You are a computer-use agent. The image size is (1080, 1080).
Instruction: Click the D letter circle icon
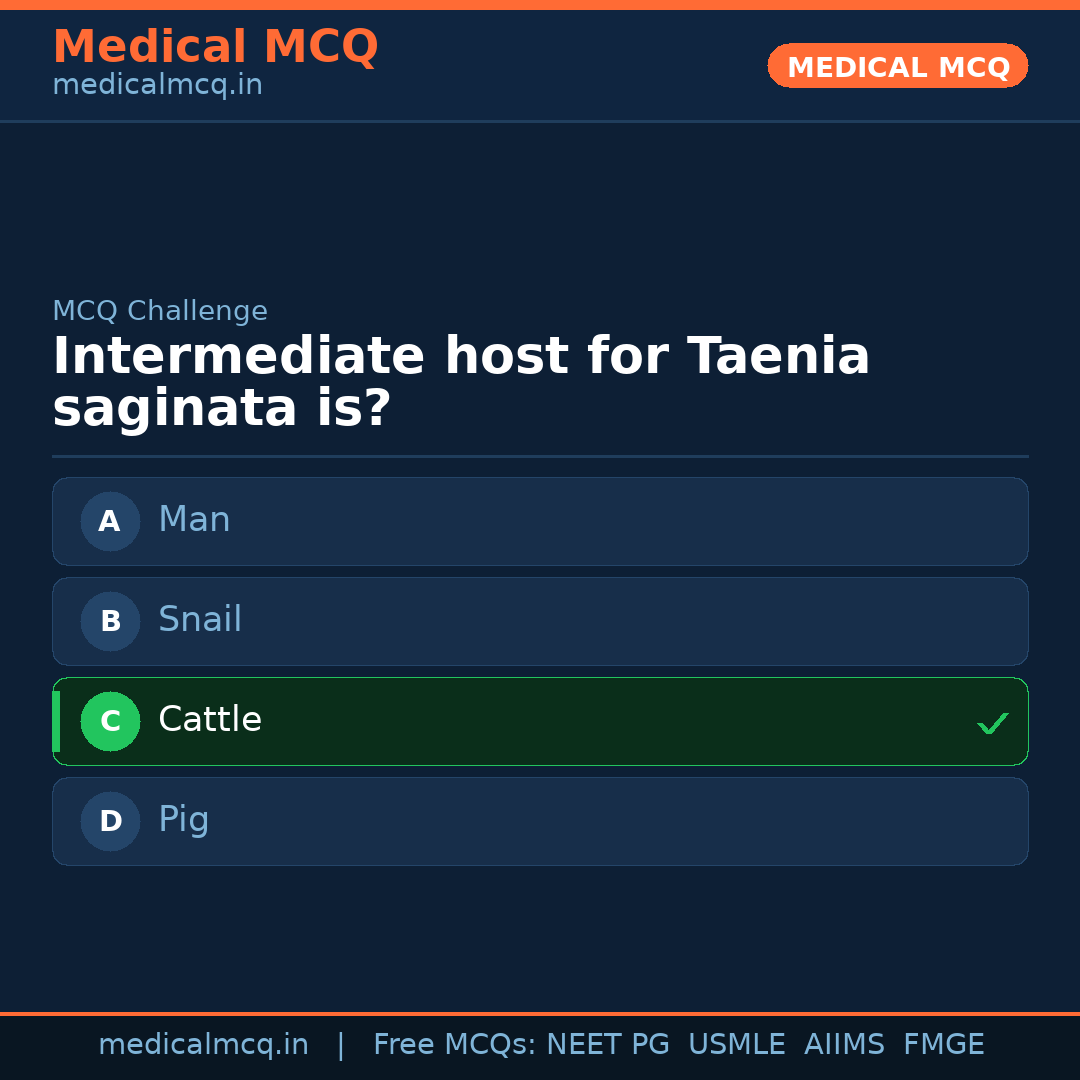coord(110,821)
